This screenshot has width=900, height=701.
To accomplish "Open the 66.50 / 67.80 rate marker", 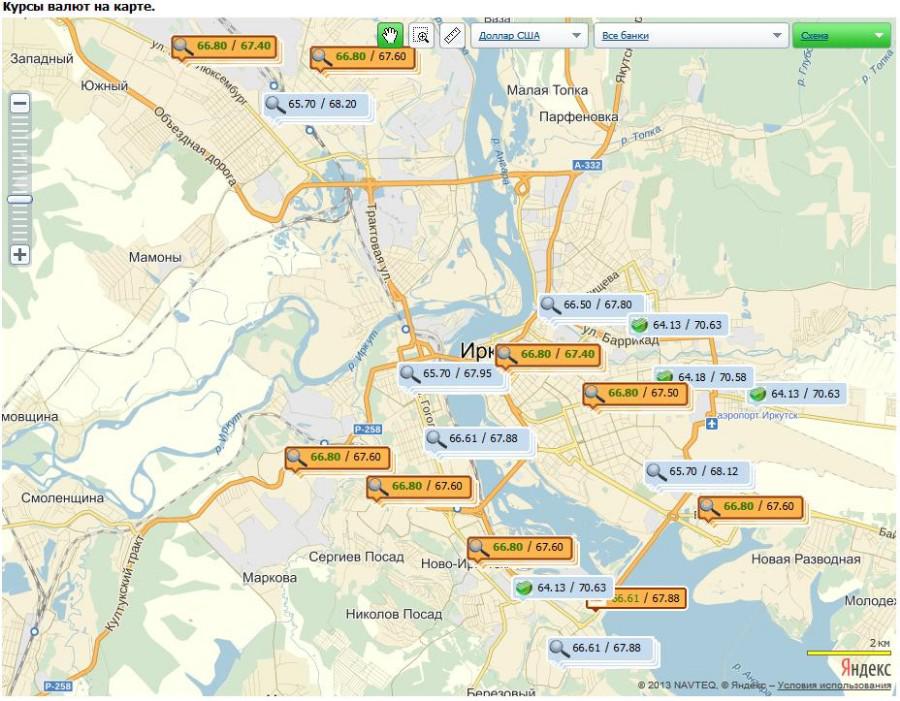I will pos(588,305).
